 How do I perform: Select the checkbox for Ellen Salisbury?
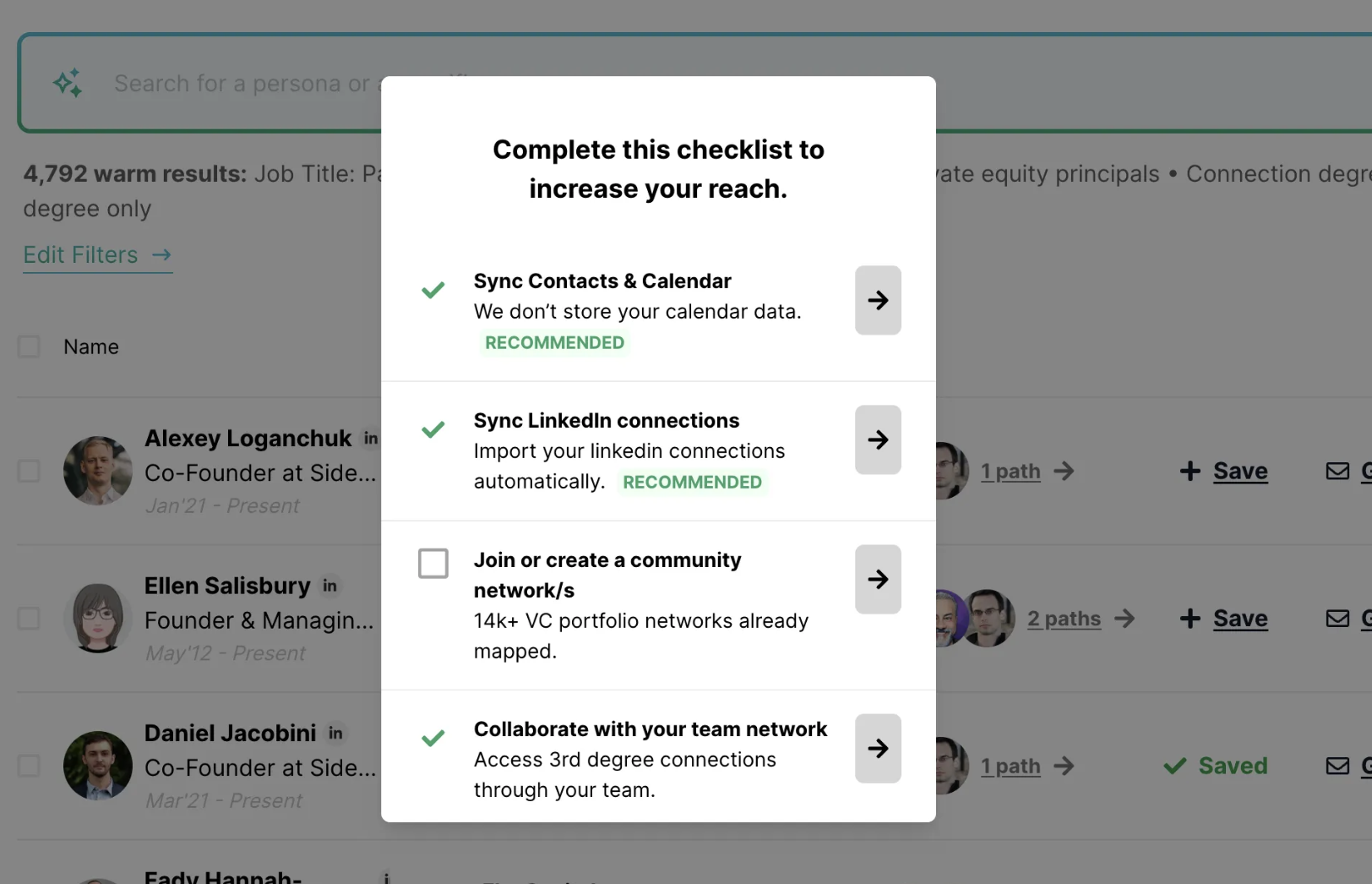click(x=29, y=619)
